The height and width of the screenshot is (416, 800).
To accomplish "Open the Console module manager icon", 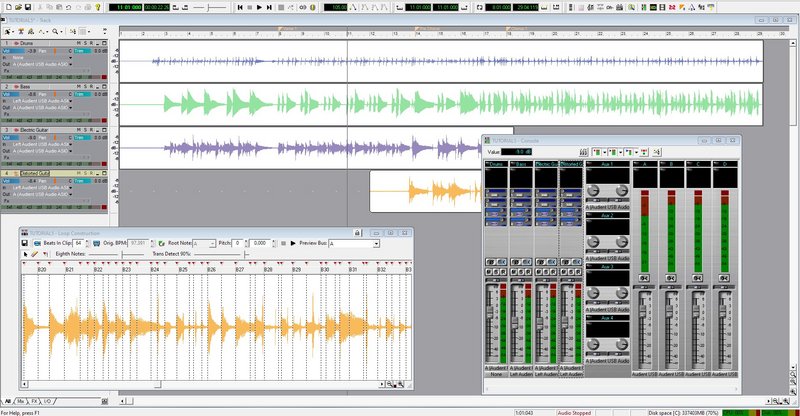I will (x=584, y=152).
